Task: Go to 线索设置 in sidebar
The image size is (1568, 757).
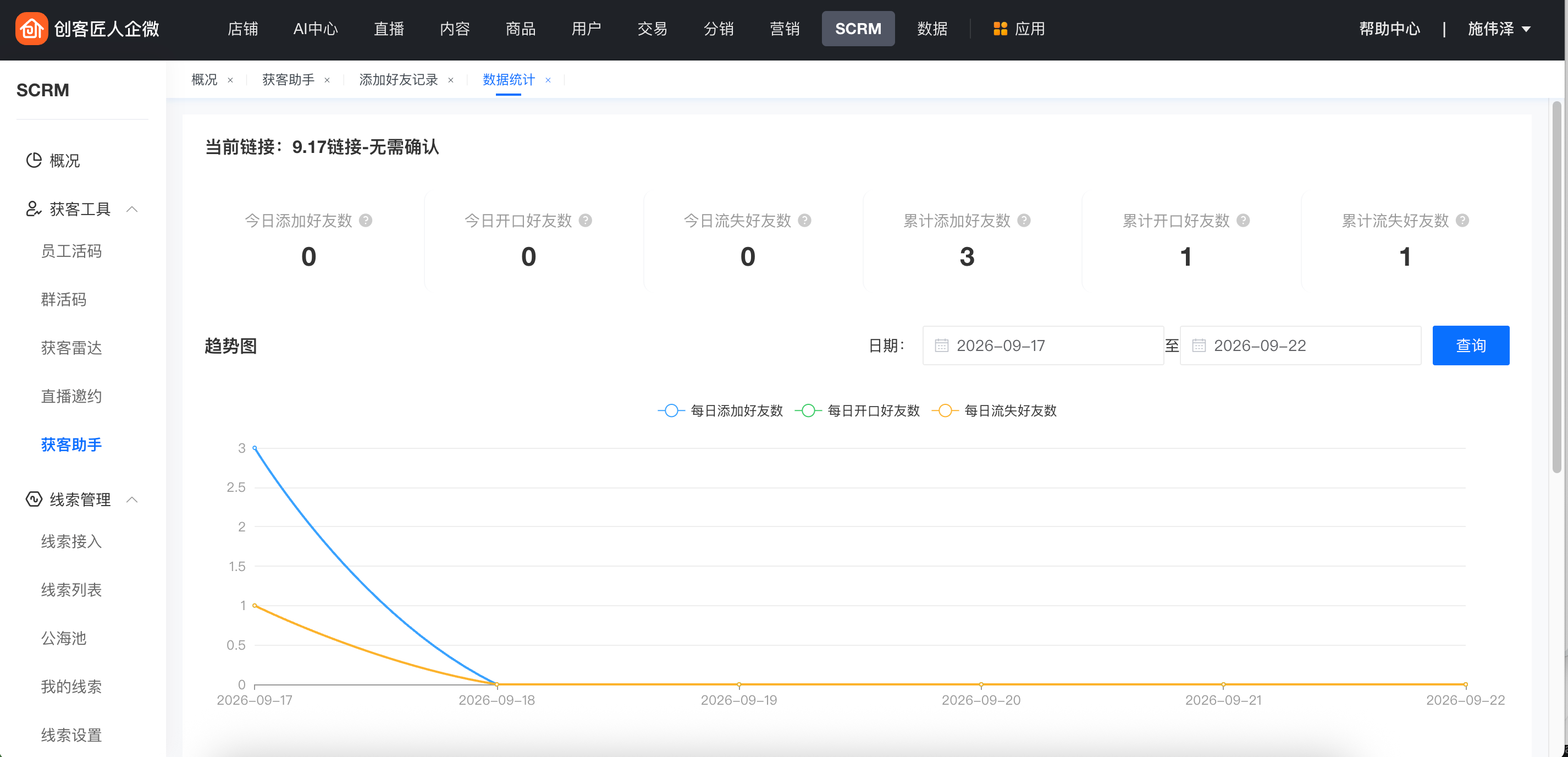Action: tap(71, 735)
